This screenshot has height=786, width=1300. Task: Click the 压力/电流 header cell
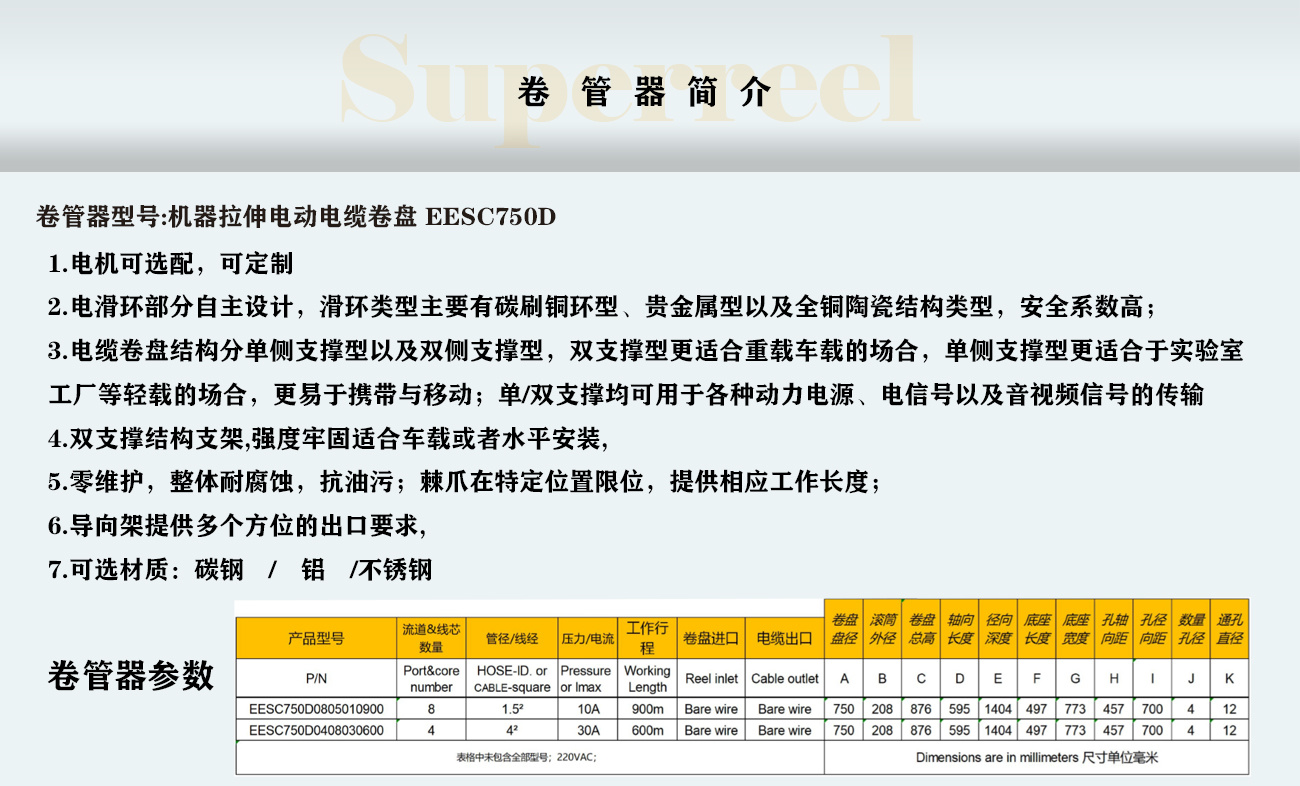coord(587,638)
